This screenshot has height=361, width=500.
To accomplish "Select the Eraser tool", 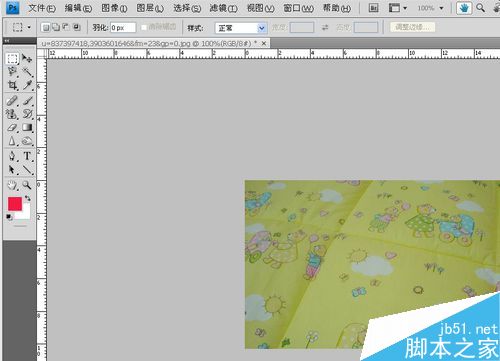I will coord(12,128).
